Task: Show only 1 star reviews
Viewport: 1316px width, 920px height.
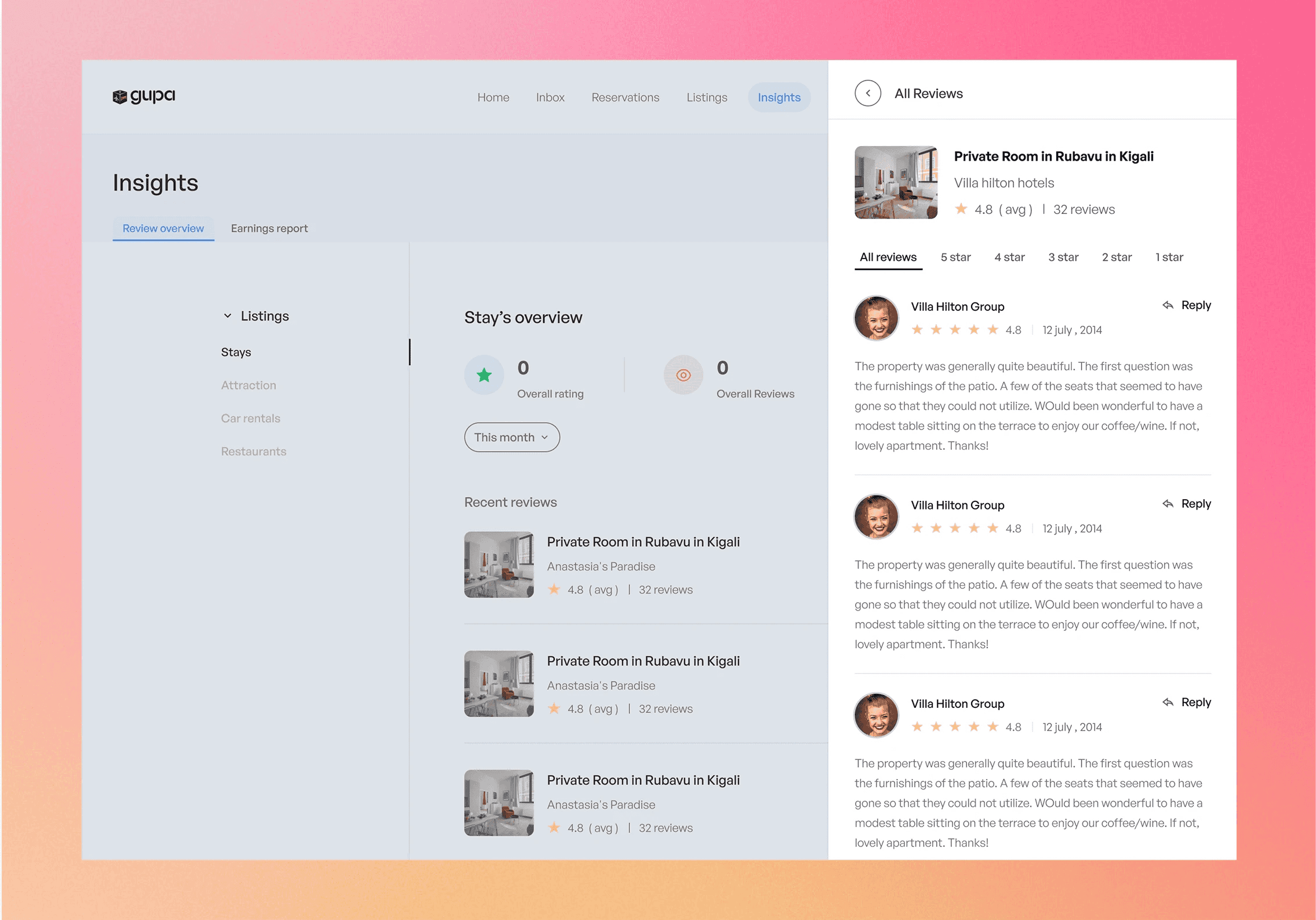Action: coord(1169,257)
